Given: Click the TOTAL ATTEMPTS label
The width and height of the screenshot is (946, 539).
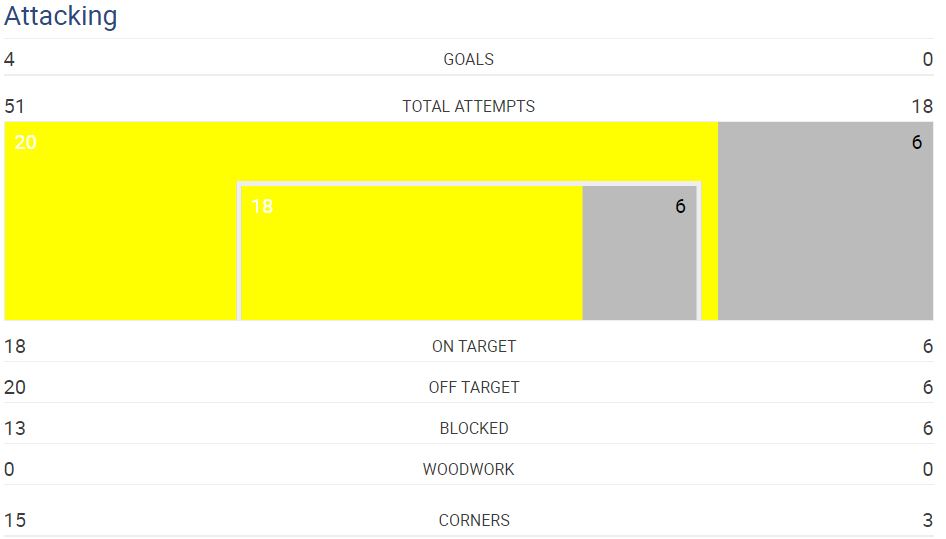Looking at the screenshot, I should (x=469, y=106).
